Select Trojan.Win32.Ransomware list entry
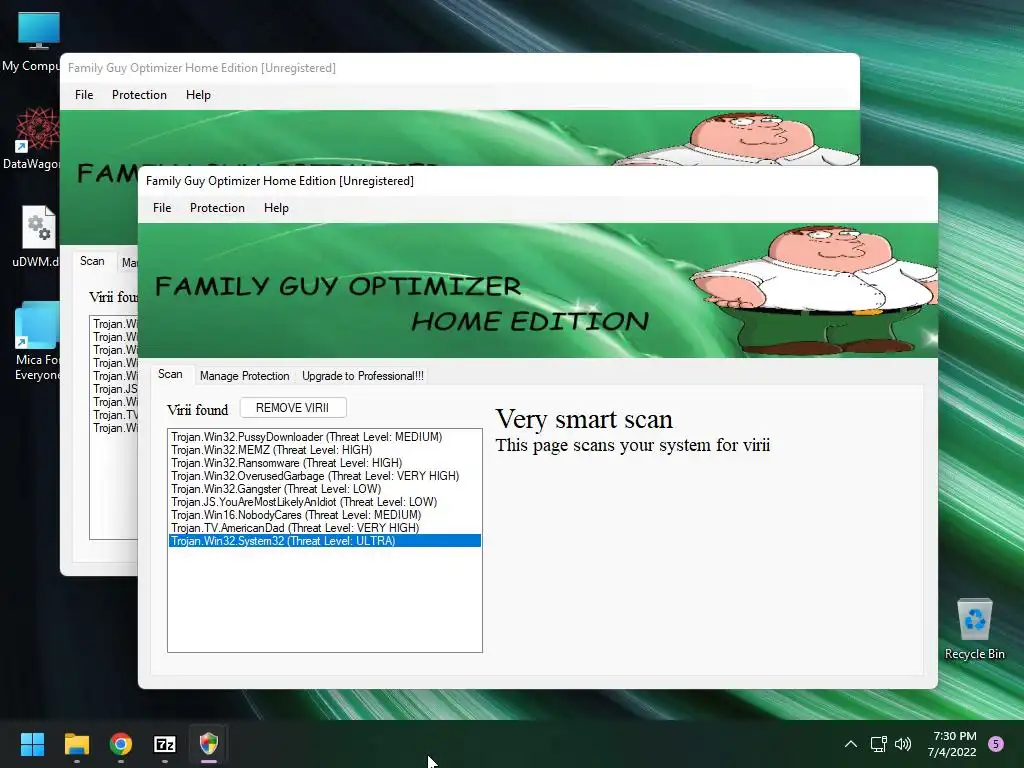The image size is (1024, 768). click(325, 463)
